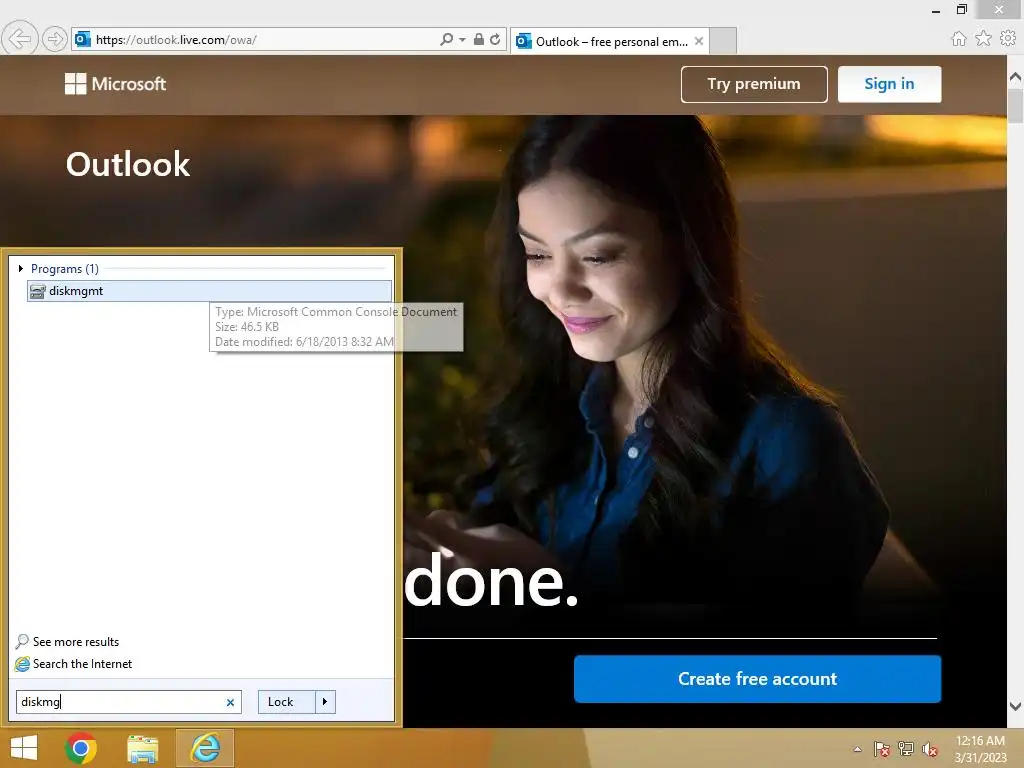Click the vertical scrollbar thumb
Screen dimensions: 1024x768
point(1015,106)
